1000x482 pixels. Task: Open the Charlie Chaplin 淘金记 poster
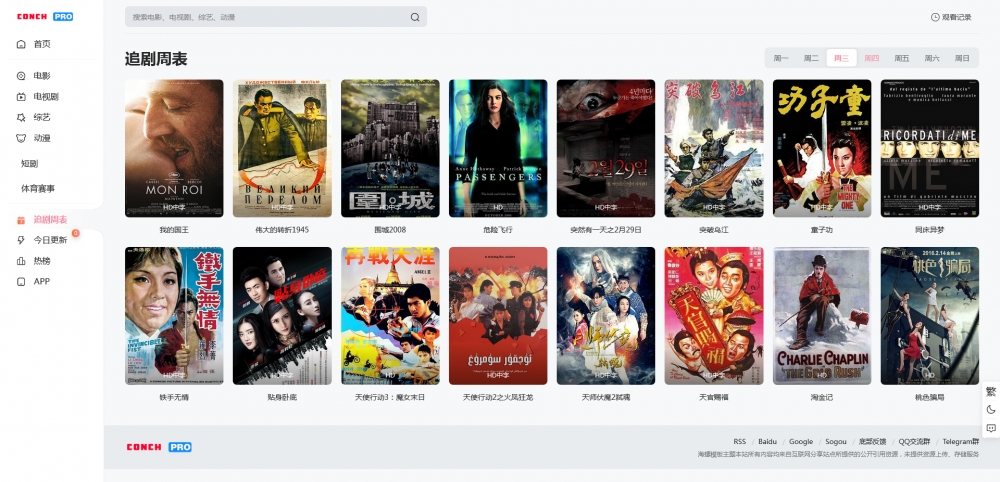821,315
